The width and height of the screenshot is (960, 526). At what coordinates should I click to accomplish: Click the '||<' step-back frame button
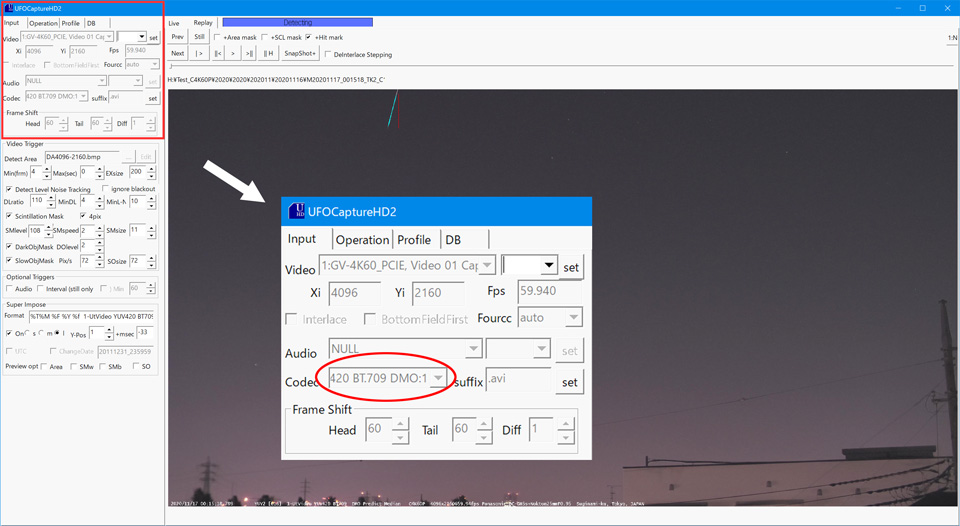(218, 54)
